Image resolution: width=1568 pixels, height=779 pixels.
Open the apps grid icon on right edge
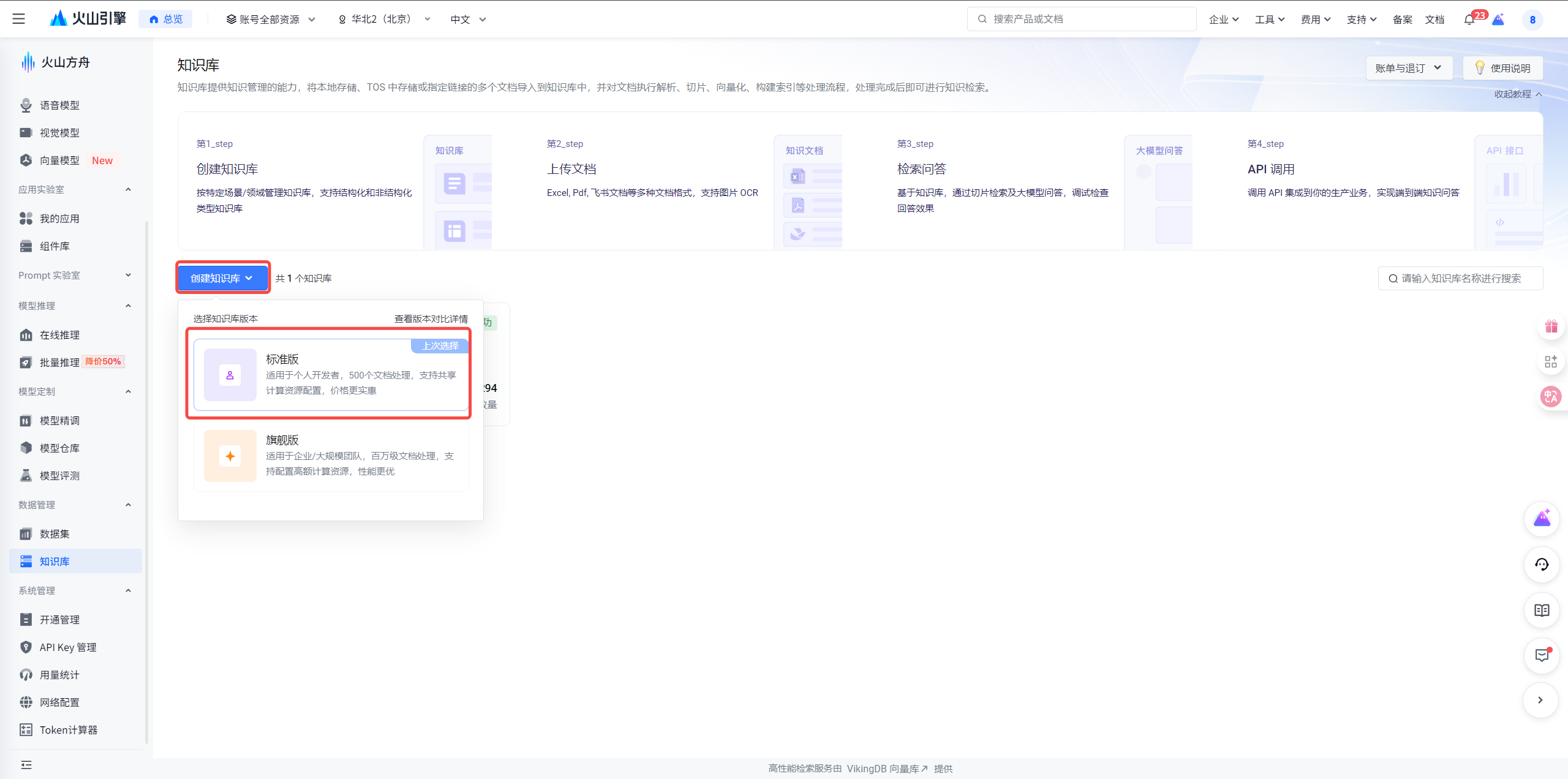(x=1551, y=362)
